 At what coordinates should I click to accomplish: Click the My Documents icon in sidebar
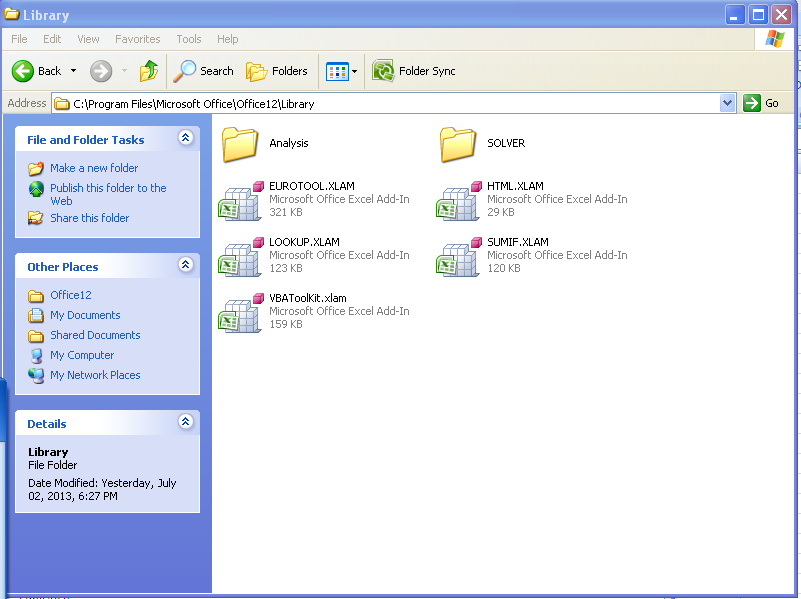click(x=36, y=316)
